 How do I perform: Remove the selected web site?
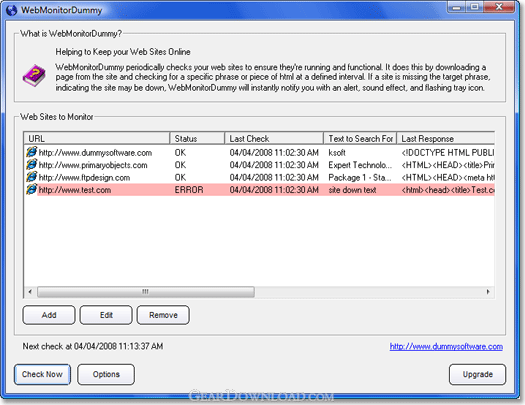click(x=163, y=315)
